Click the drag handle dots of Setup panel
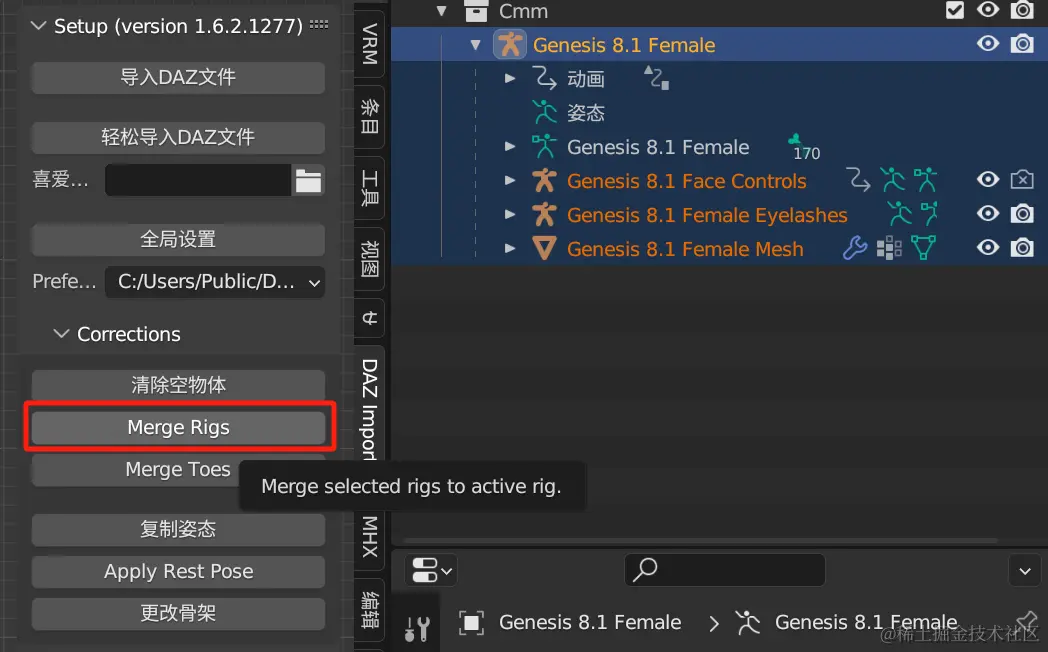 pyautogui.click(x=319, y=25)
